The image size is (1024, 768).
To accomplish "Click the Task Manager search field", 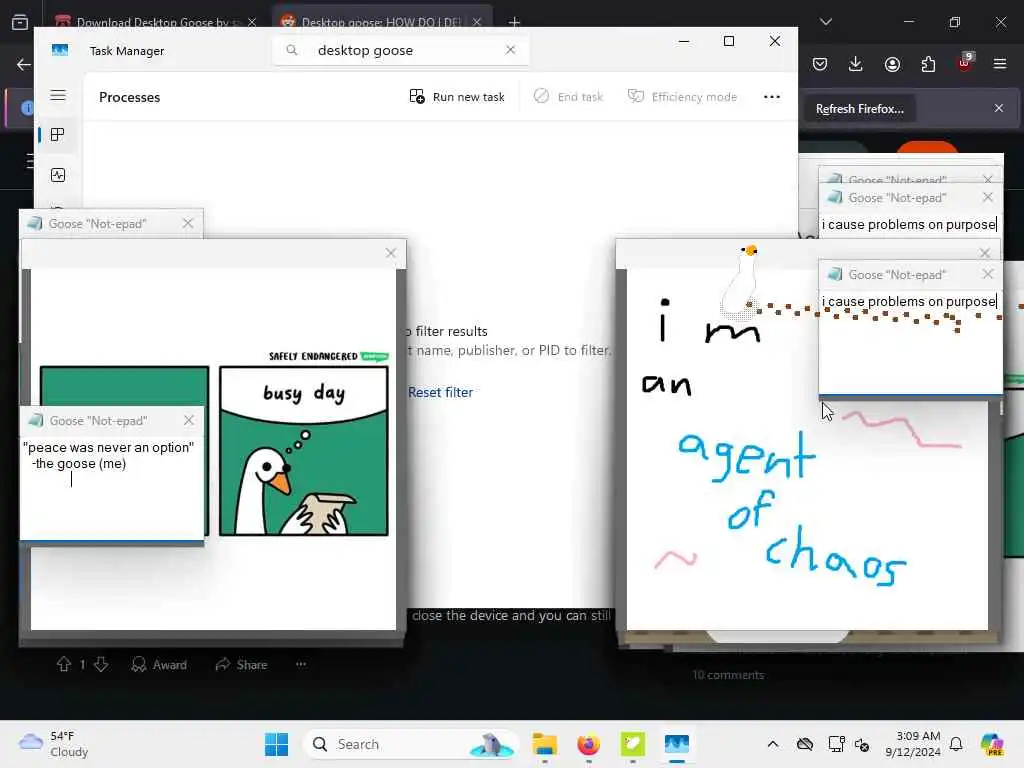I will tap(400, 50).
